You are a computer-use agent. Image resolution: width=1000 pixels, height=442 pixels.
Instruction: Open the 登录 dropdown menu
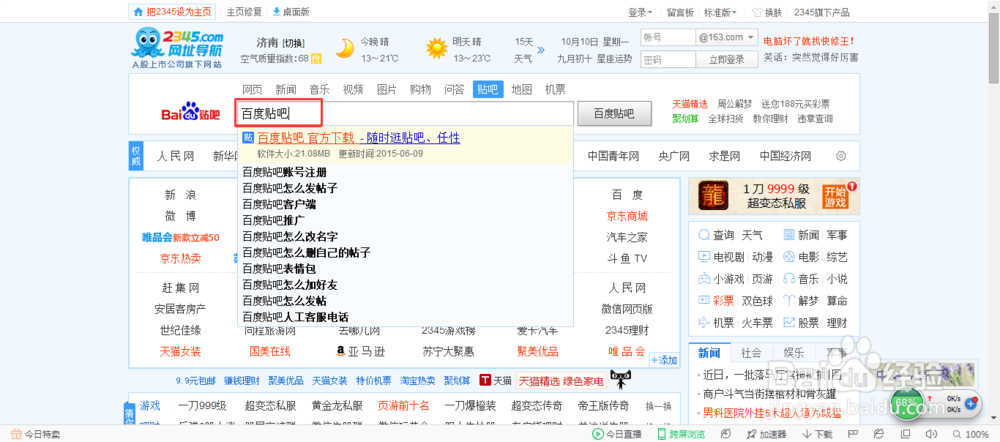(640, 12)
